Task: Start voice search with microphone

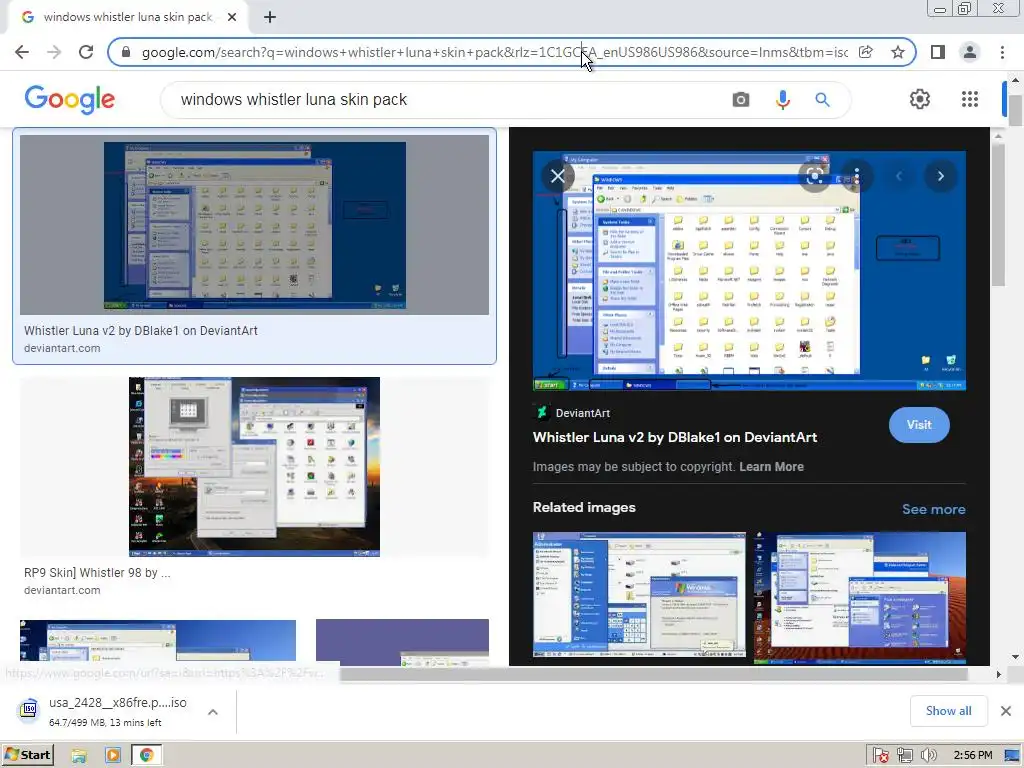Action: 782,100
